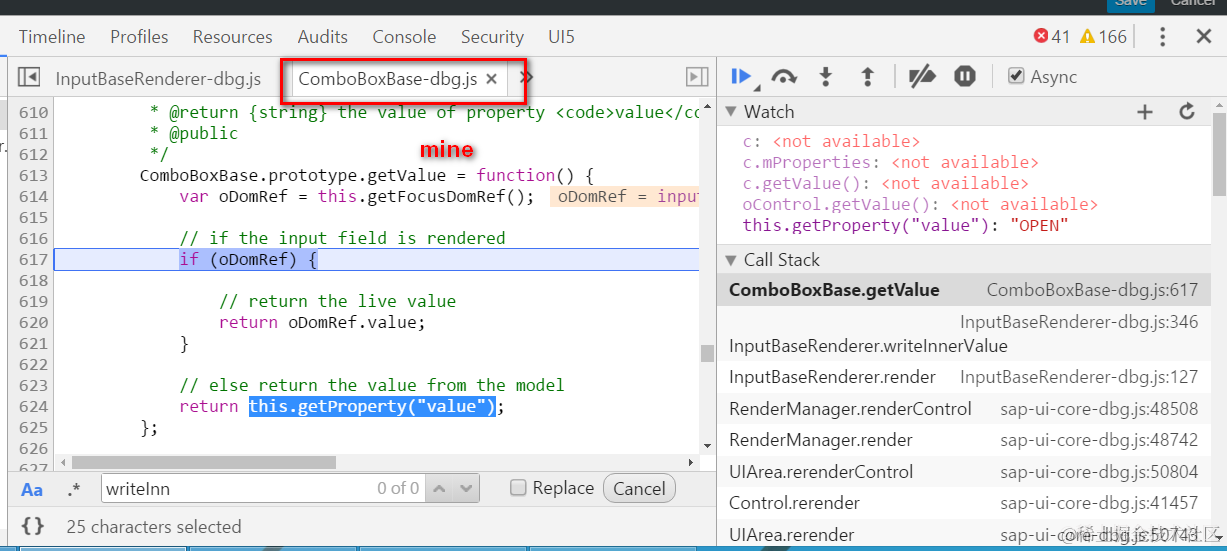The image size is (1227, 551).
Task: Pretty print the source with braces icon
Action: (32, 526)
